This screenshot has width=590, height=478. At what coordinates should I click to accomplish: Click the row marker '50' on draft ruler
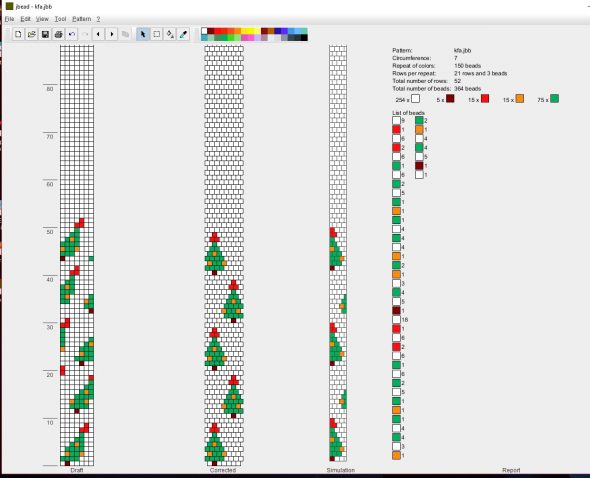point(50,232)
